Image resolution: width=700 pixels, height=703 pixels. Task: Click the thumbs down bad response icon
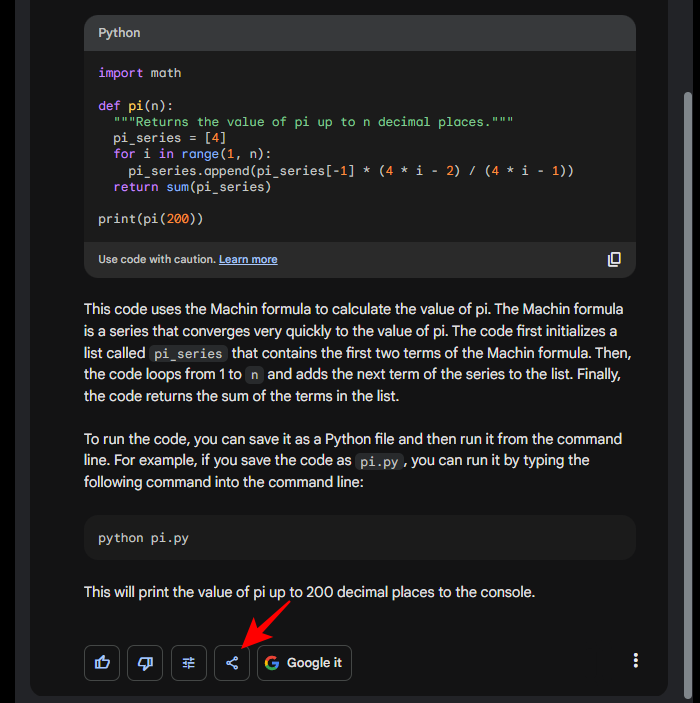point(145,663)
